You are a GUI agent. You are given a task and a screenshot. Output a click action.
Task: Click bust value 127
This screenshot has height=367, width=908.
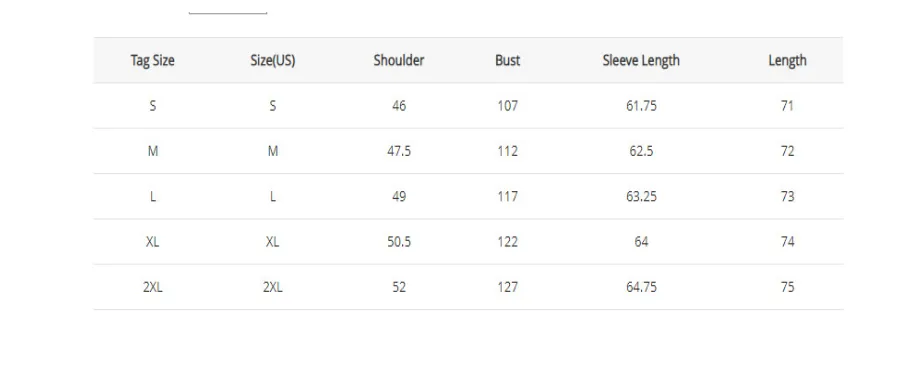[x=508, y=287]
